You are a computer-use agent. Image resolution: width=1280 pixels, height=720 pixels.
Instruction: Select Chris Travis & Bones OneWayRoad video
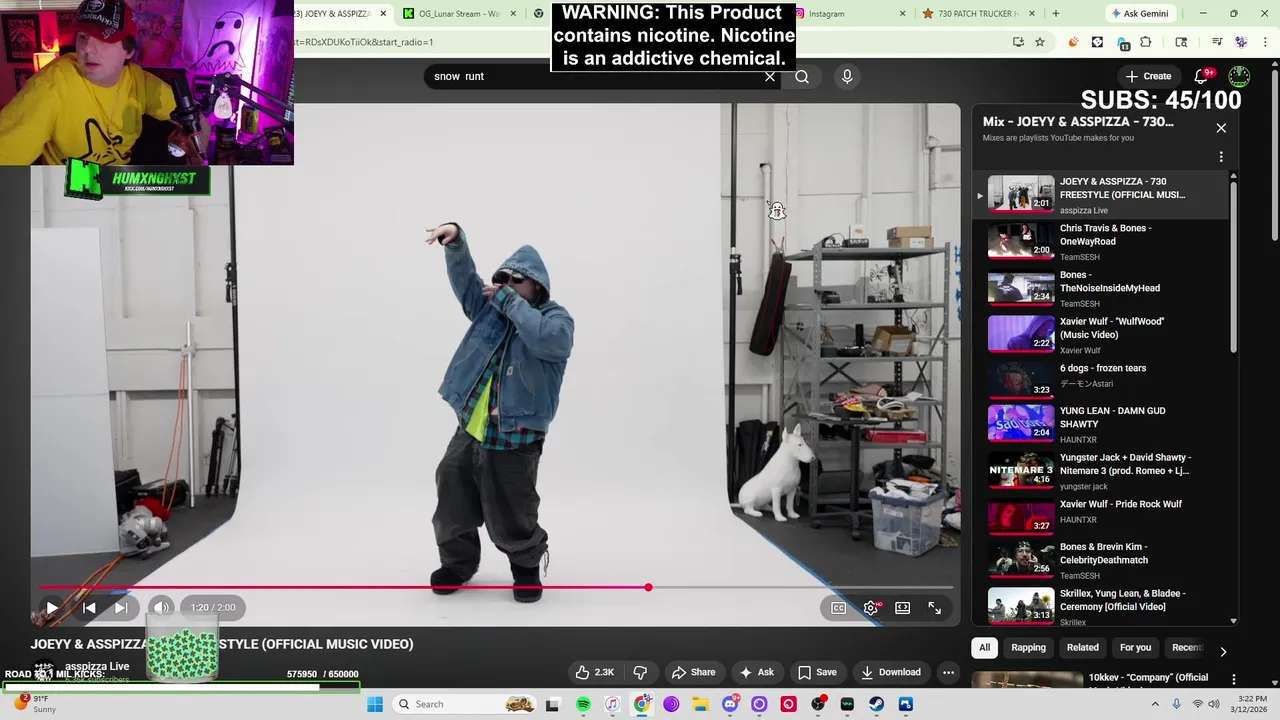click(x=1100, y=242)
